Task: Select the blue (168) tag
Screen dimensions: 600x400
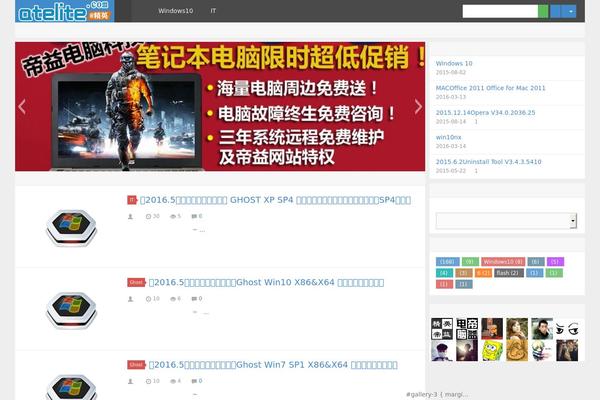Action: (447, 262)
